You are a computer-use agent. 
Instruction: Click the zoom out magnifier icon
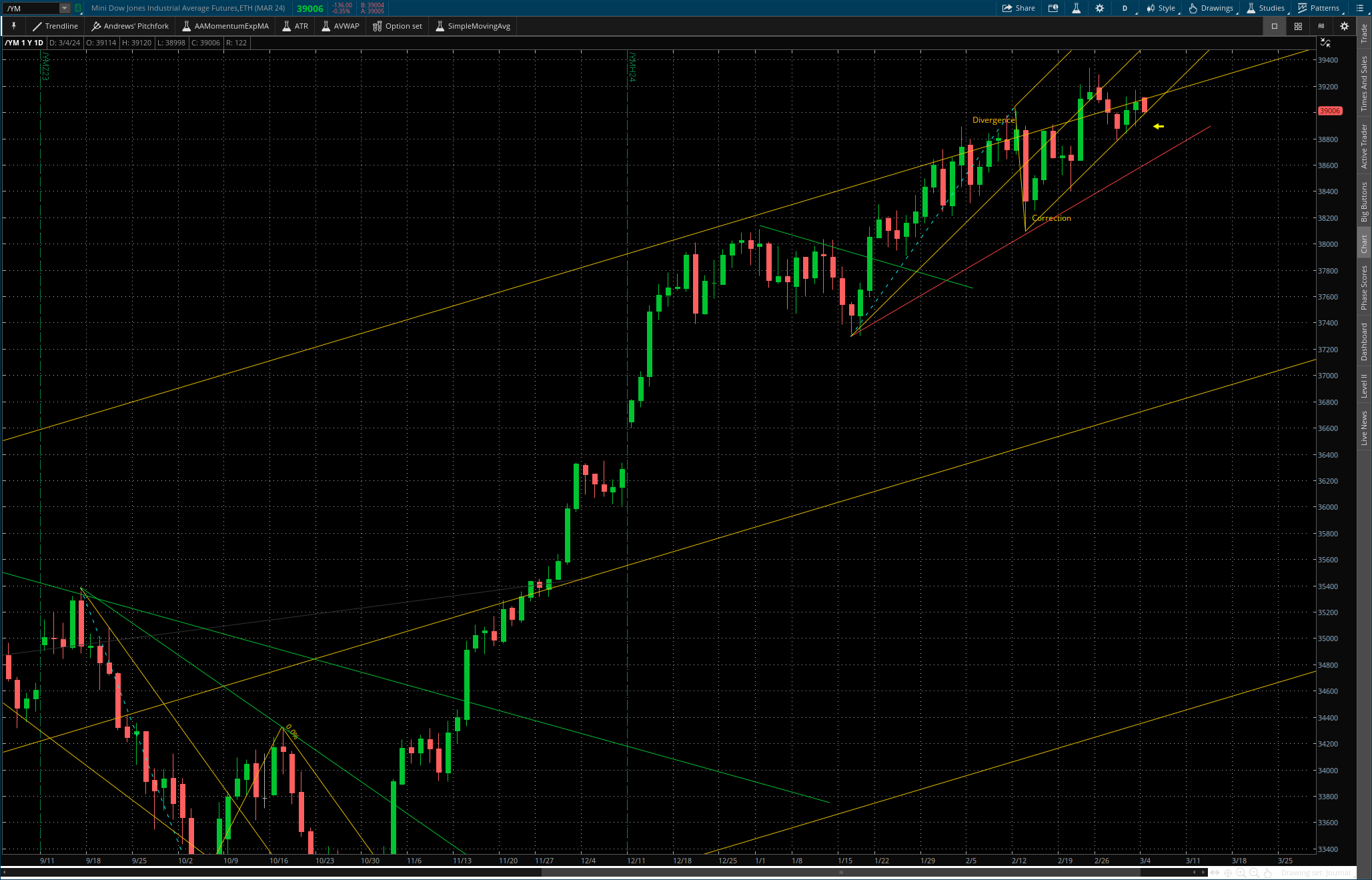[x=1254, y=873]
